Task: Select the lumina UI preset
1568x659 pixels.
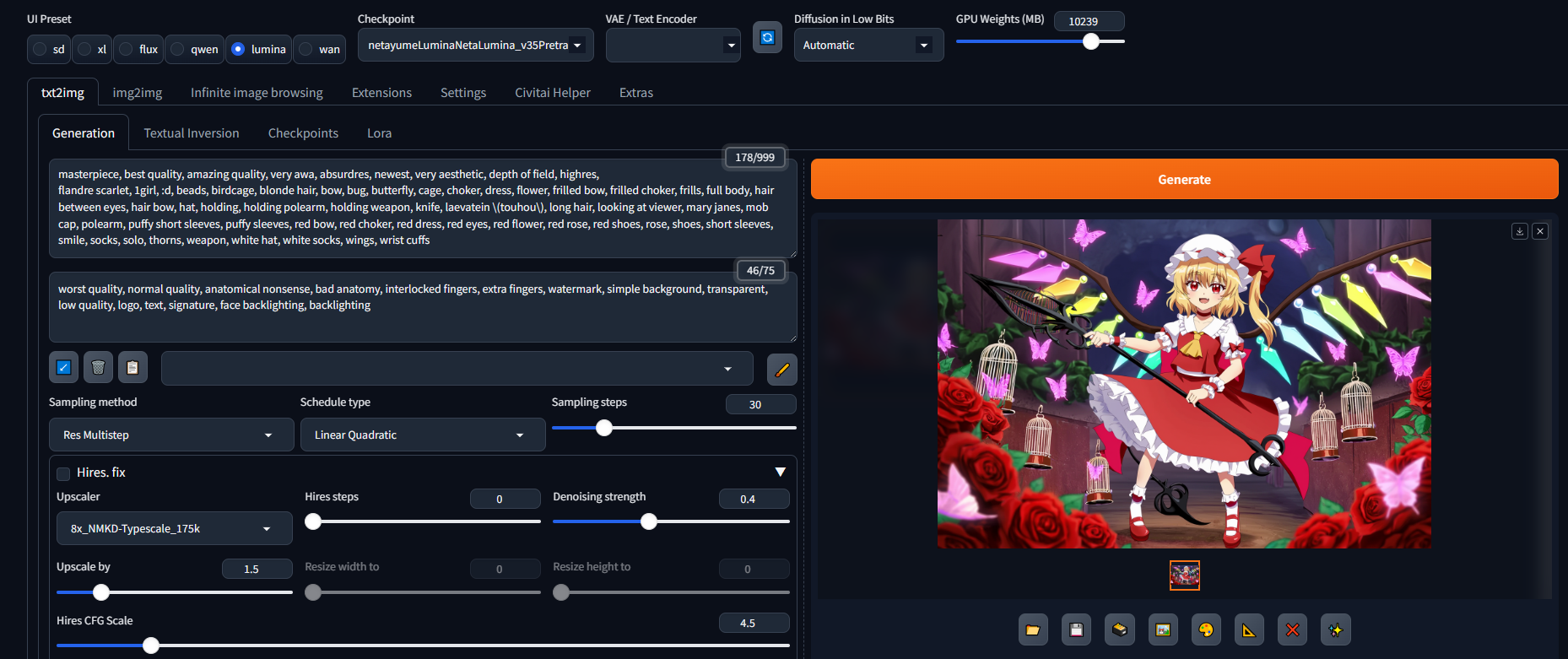Action: (258, 49)
